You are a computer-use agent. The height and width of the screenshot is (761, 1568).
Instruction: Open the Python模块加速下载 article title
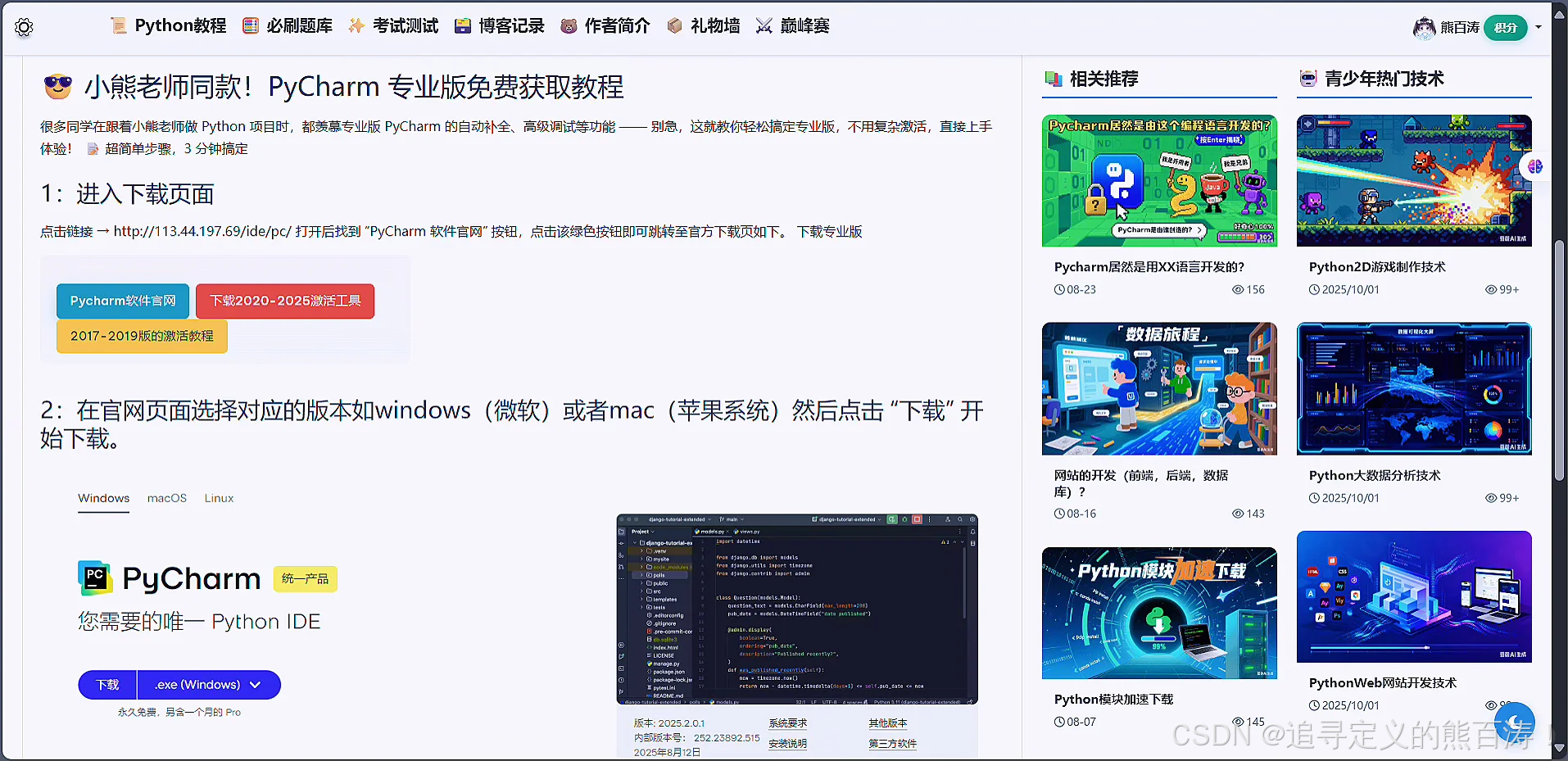(1114, 700)
